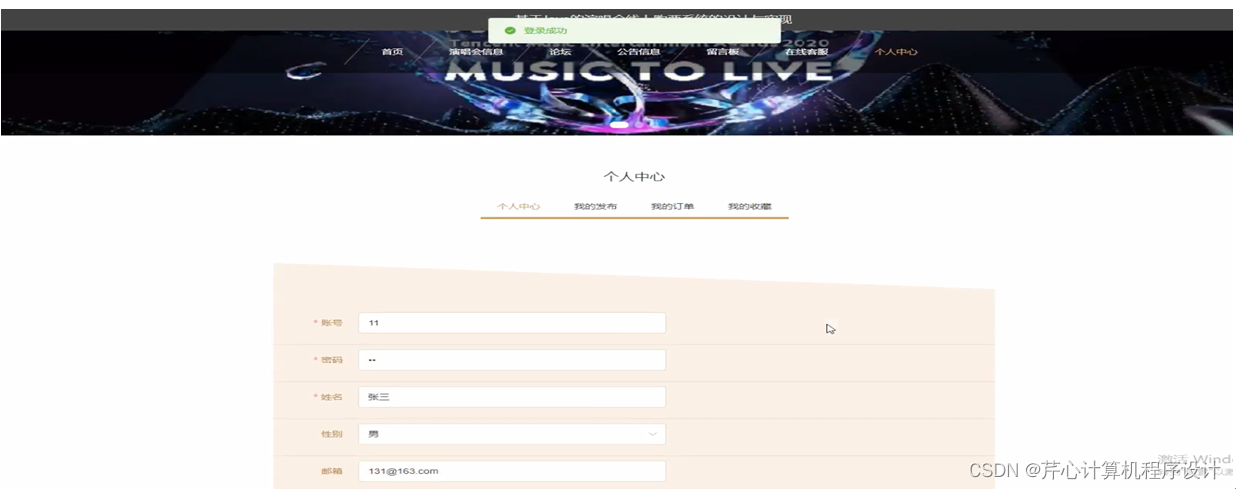Open 演唱会信息 in the top navigation

click(476, 52)
